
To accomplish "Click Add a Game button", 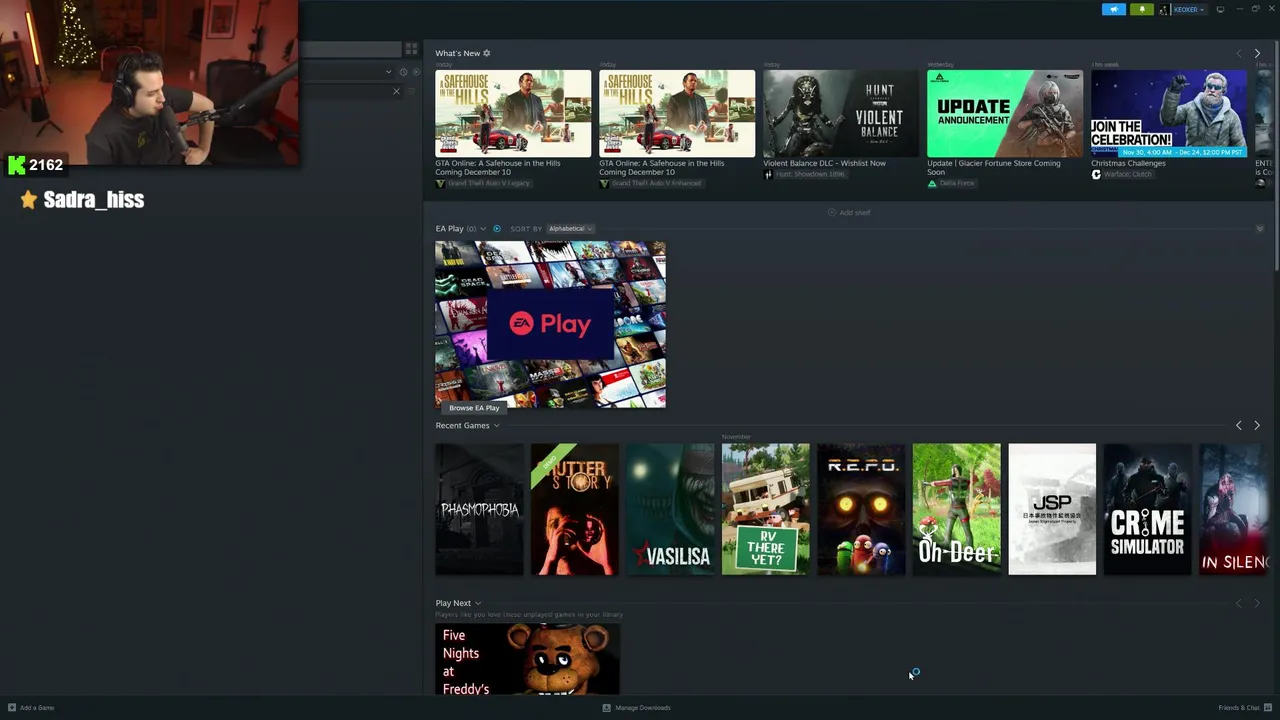I will point(31,708).
